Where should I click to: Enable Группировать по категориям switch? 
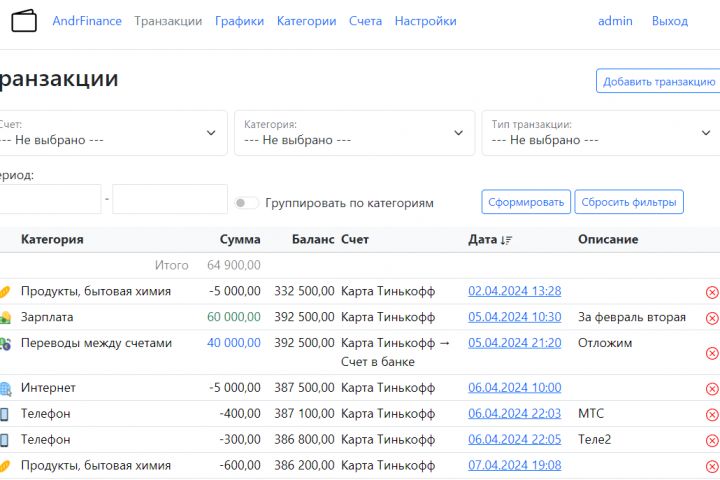pos(246,203)
